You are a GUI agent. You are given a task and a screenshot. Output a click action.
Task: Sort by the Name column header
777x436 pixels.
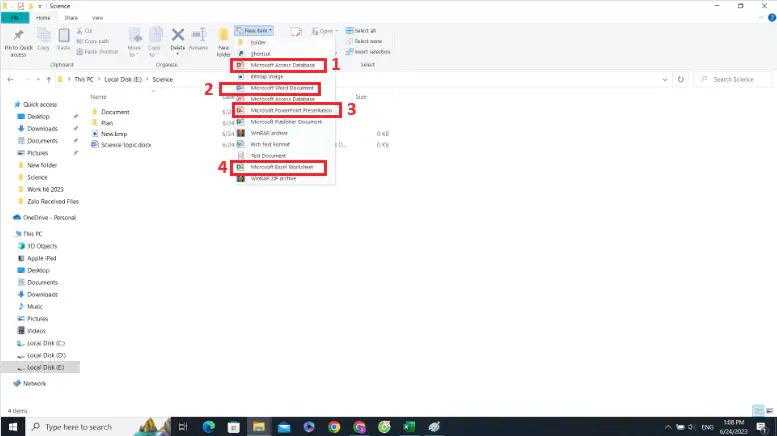pos(99,97)
